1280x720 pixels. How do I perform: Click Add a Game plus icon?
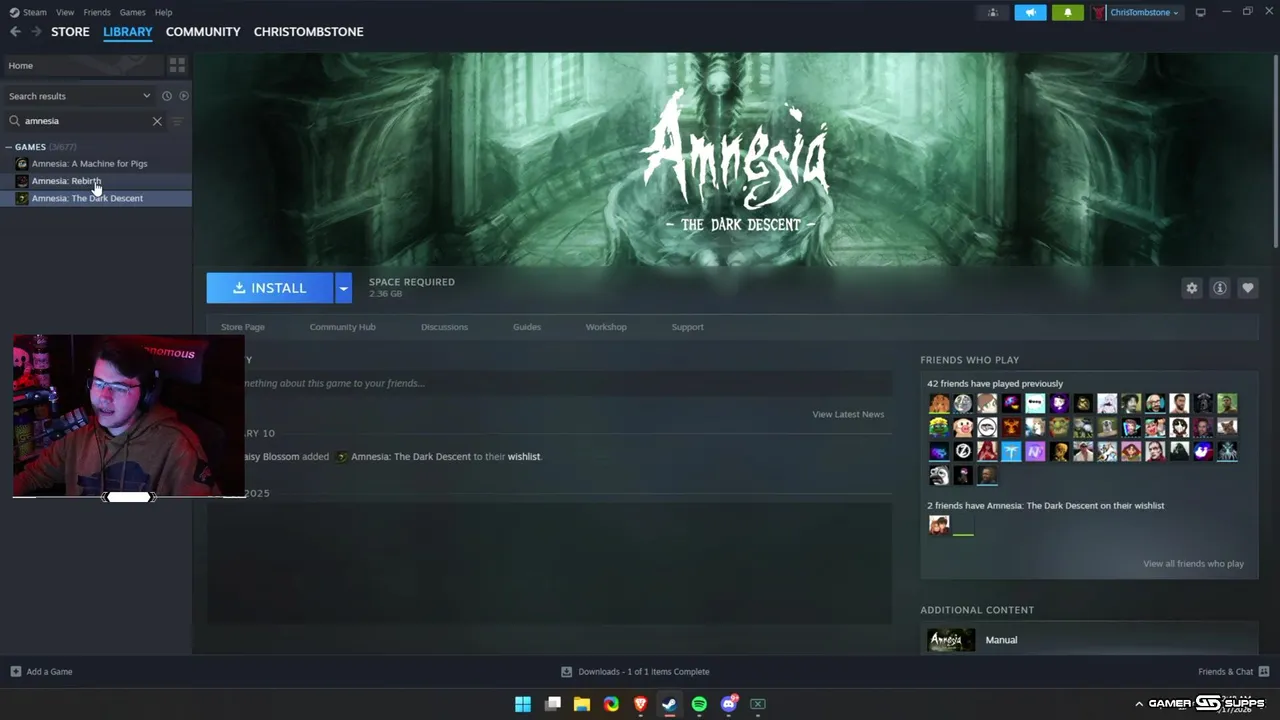(15, 671)
